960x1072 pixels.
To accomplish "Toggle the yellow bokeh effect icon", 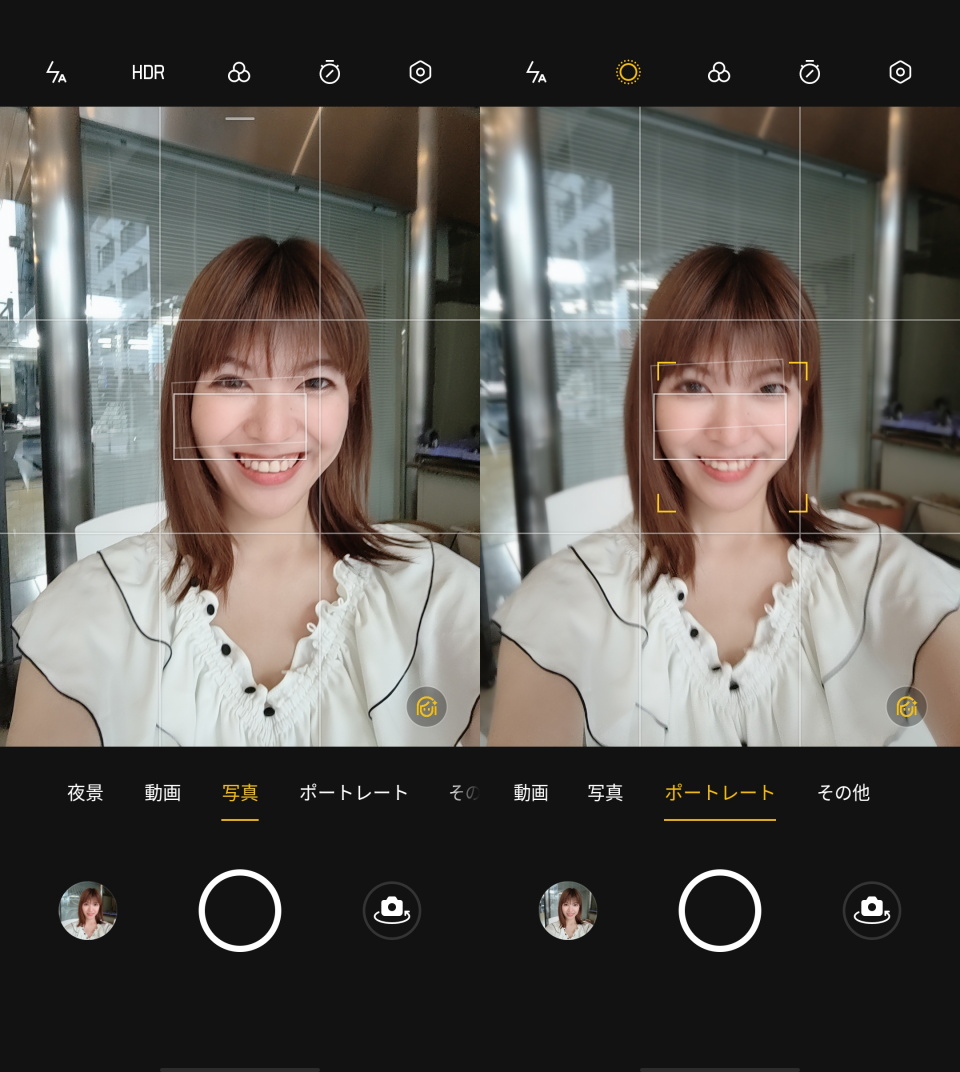I will coord(628,72).
